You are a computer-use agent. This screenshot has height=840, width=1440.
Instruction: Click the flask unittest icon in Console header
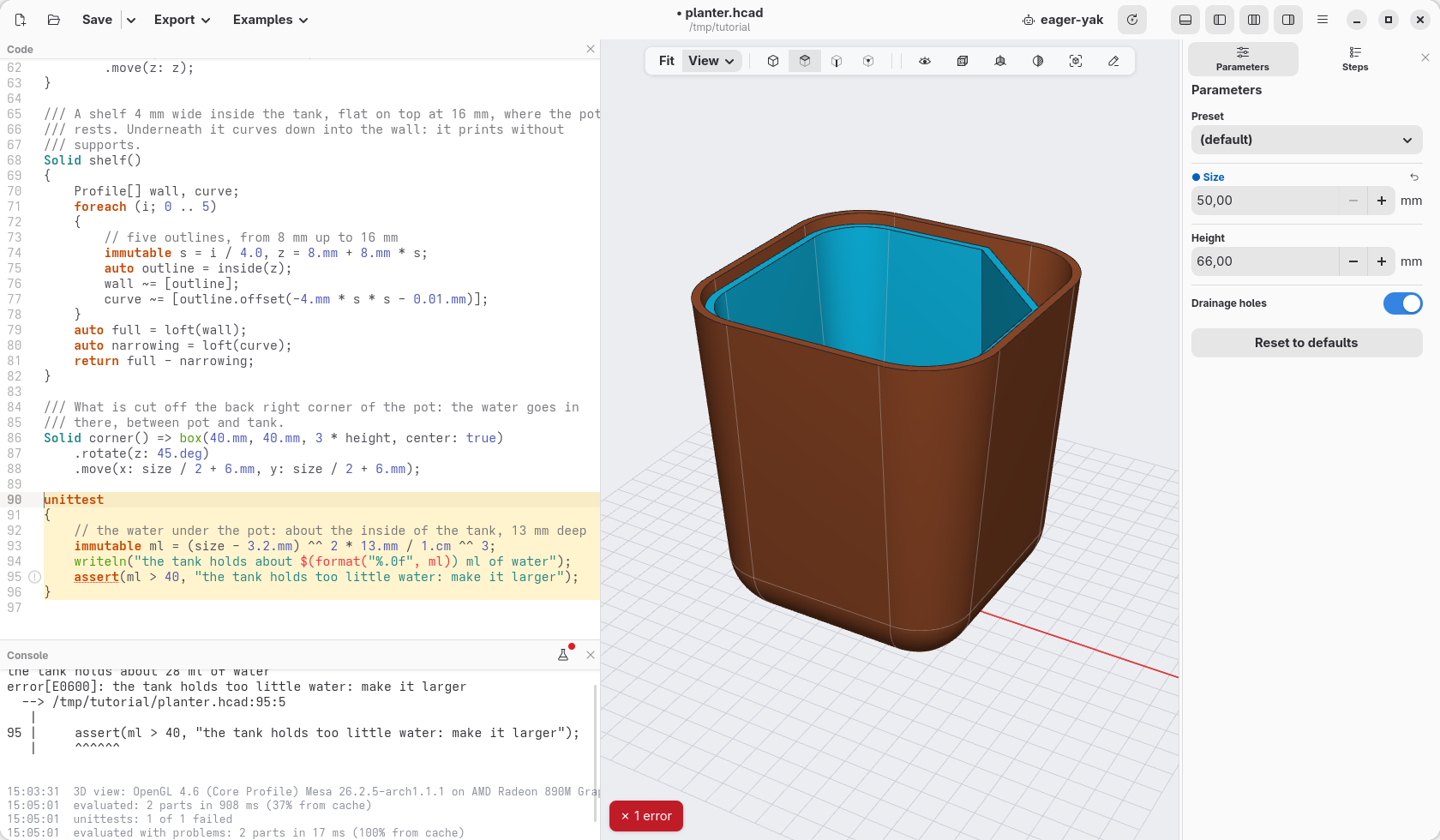pos(563,655)
